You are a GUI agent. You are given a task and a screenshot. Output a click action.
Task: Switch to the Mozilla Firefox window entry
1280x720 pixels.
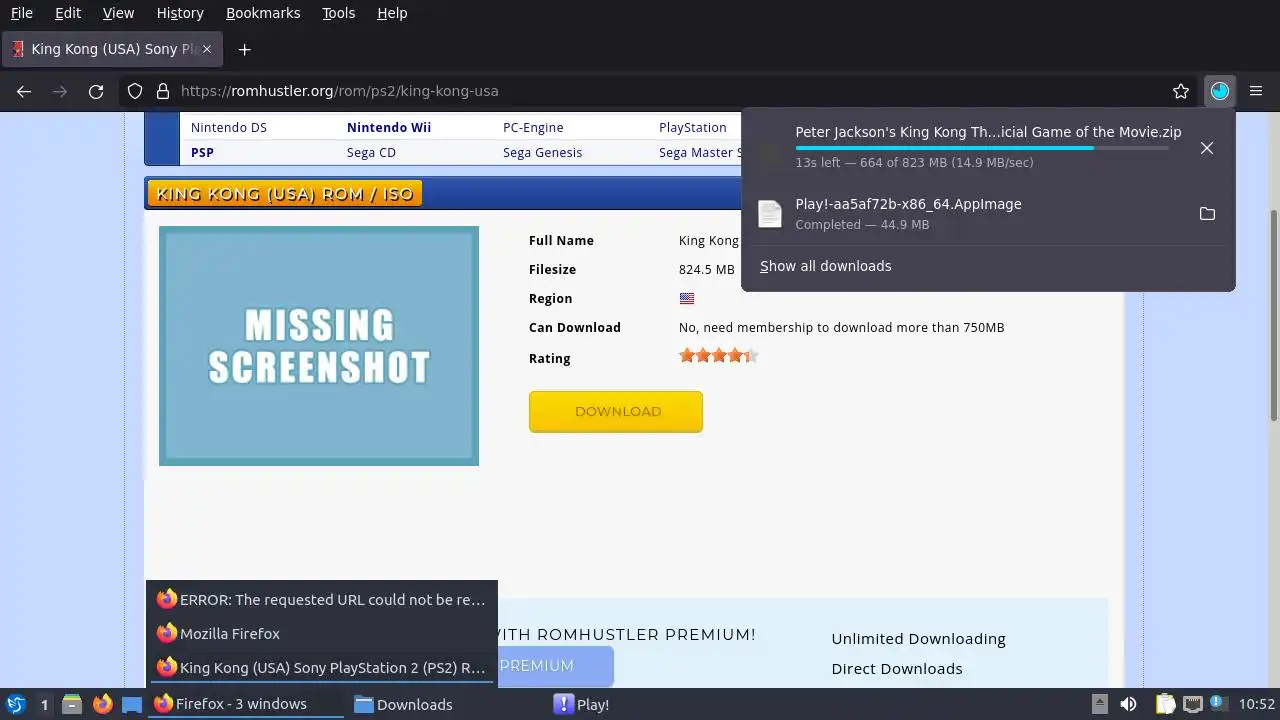322,634
